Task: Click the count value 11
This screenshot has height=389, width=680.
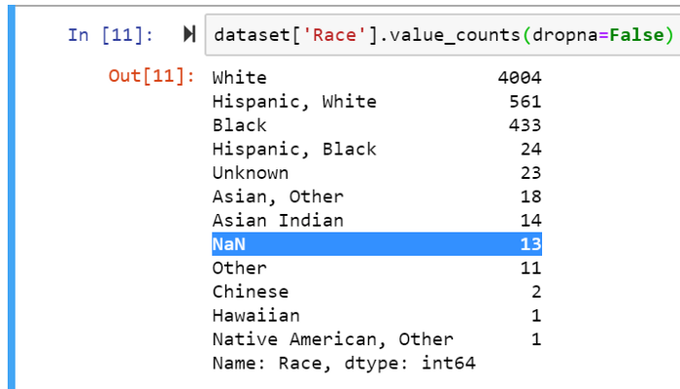Action: click(x=531, y=268)
